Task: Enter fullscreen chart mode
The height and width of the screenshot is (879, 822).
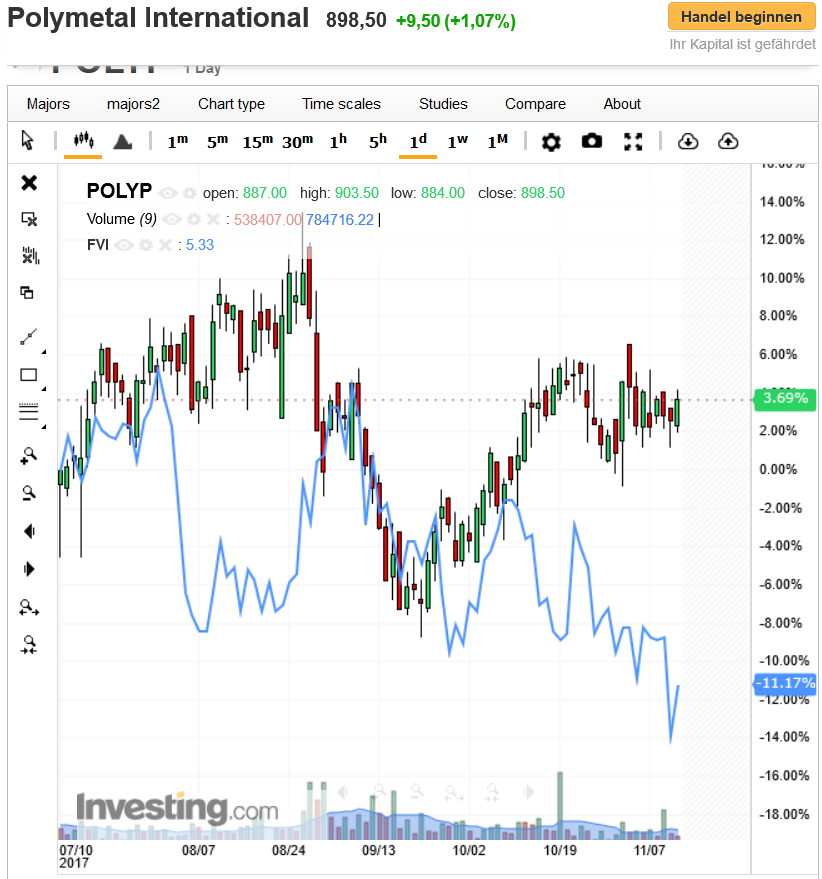Action: point(633,142)
